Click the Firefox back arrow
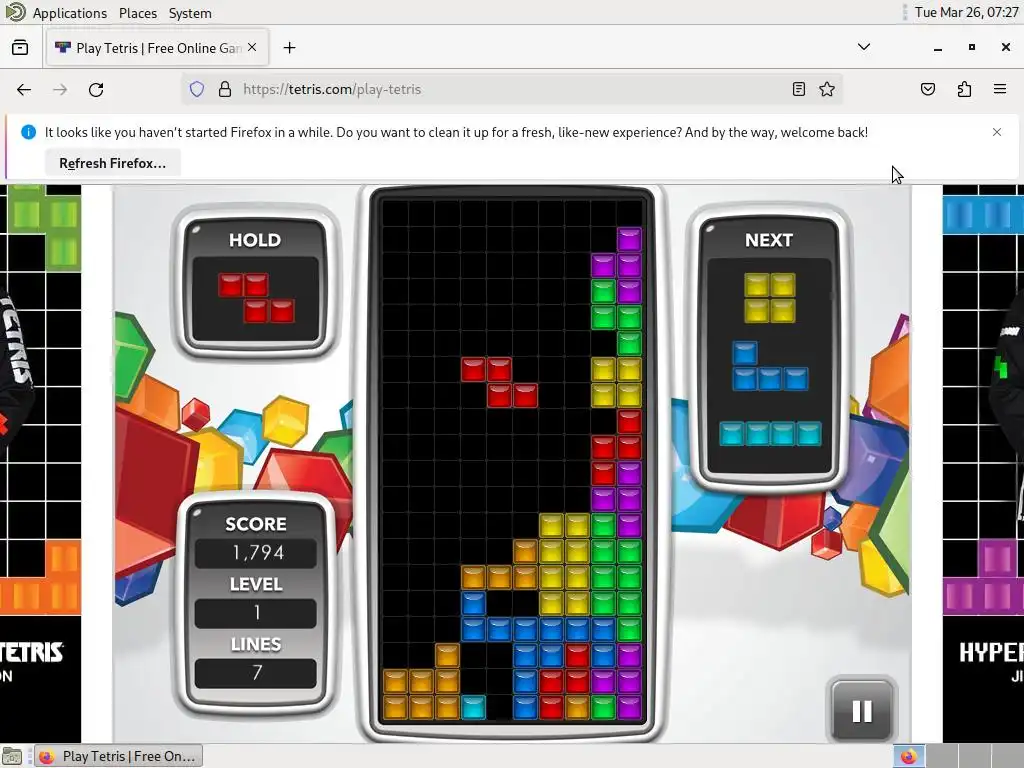 24,89
